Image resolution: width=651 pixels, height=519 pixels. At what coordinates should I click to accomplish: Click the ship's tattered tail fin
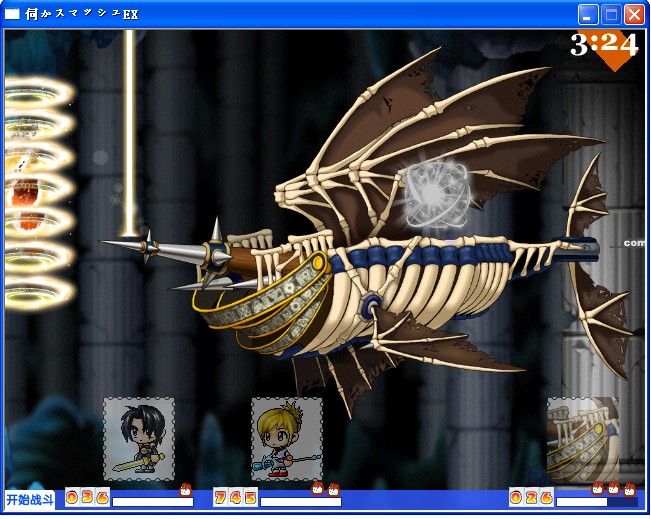pos(600,266)
